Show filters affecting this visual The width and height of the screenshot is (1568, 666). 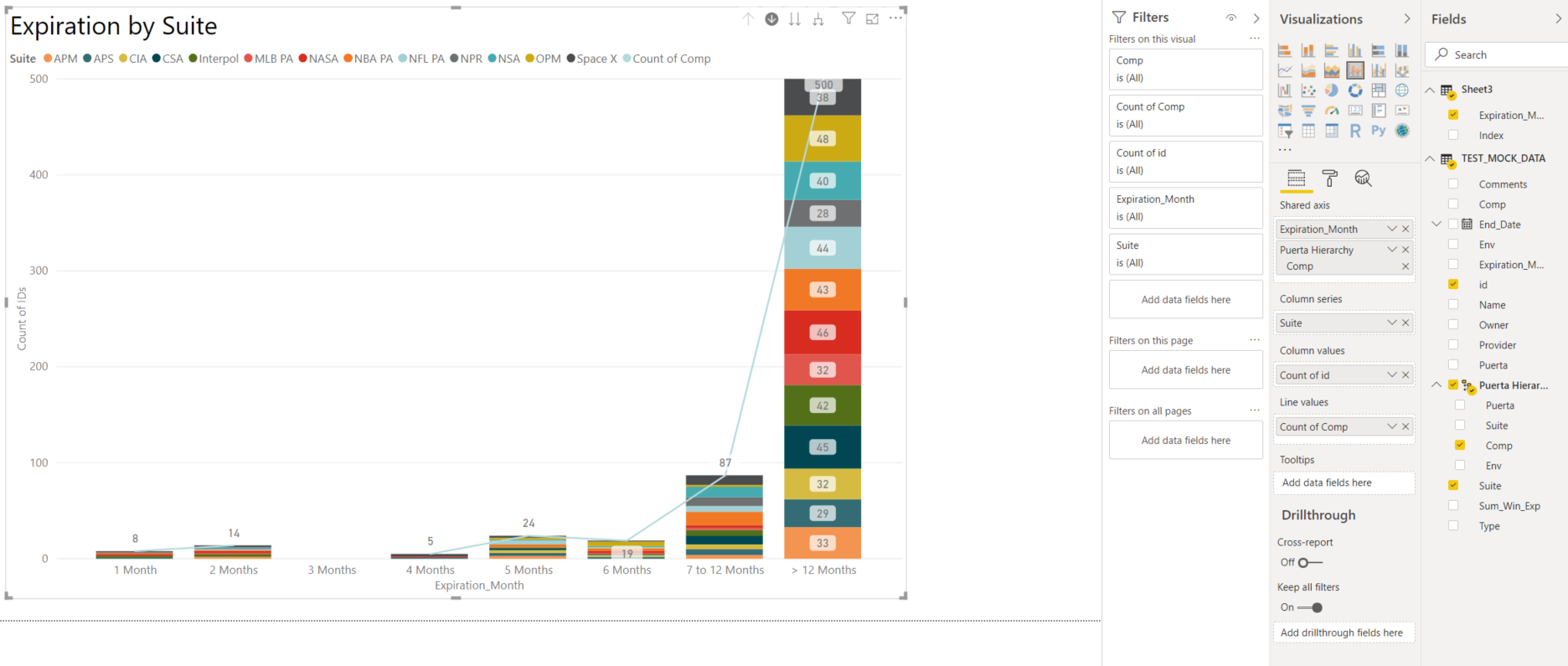point(848,18)
